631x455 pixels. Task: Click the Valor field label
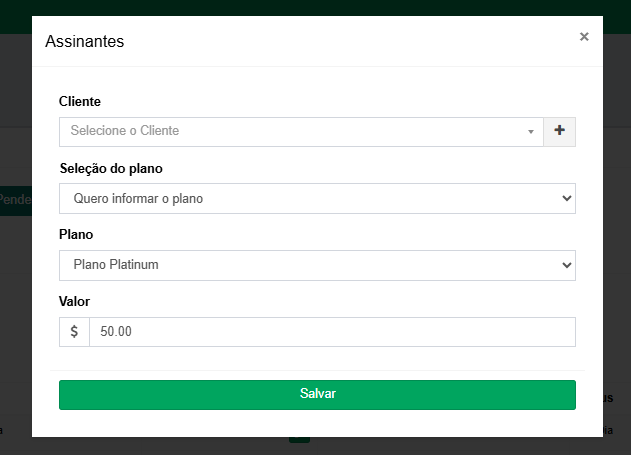click(76, 301)
